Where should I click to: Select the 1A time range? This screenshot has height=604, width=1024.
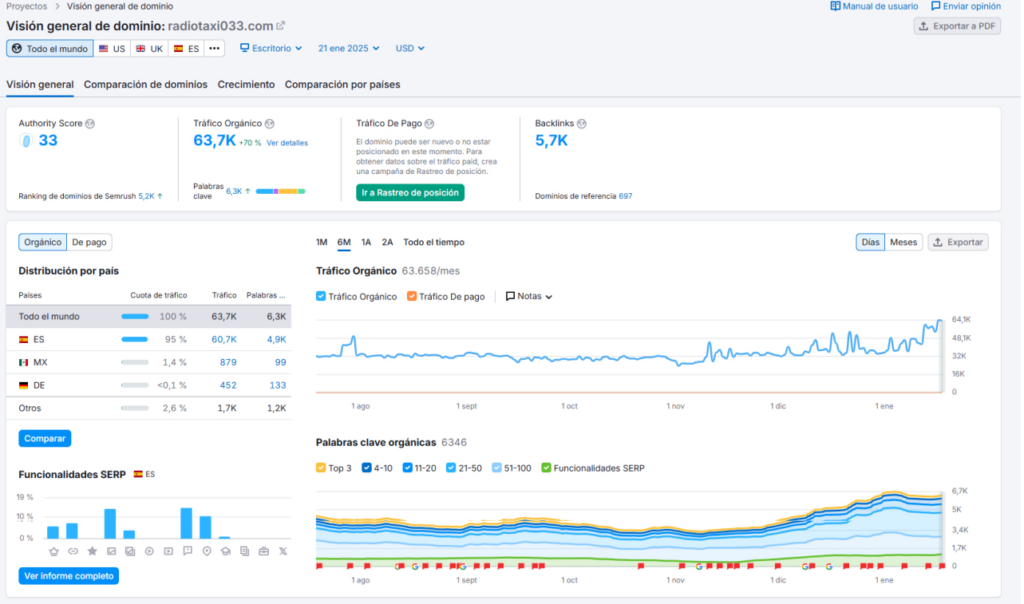click(x=366, y=242)
